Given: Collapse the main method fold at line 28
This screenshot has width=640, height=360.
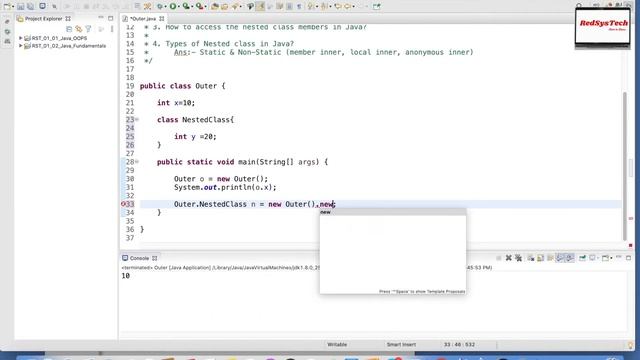Looking at the screenshot, I should [137, 162].
